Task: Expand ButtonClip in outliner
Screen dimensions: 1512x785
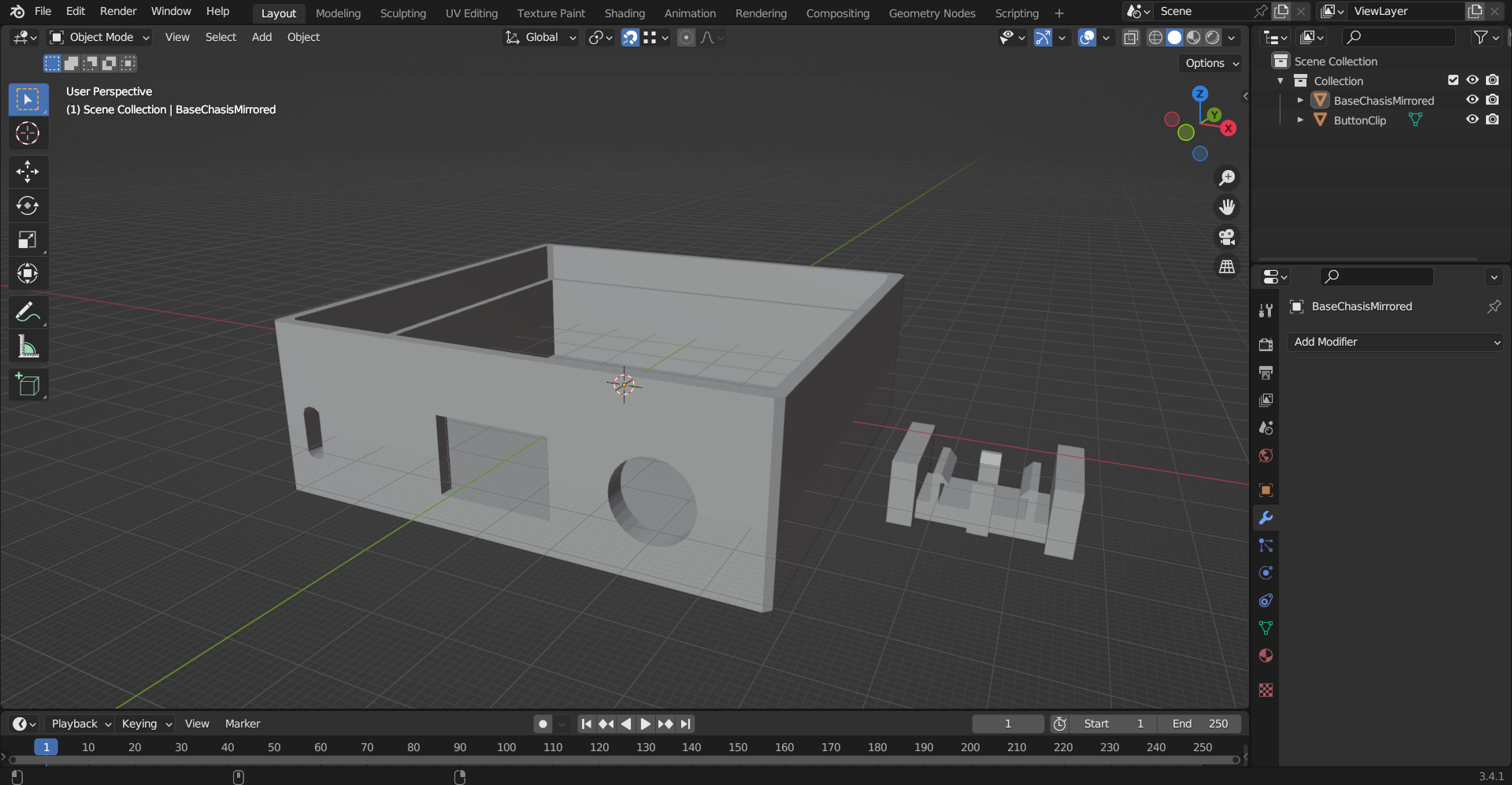Action: point(1300,120)
